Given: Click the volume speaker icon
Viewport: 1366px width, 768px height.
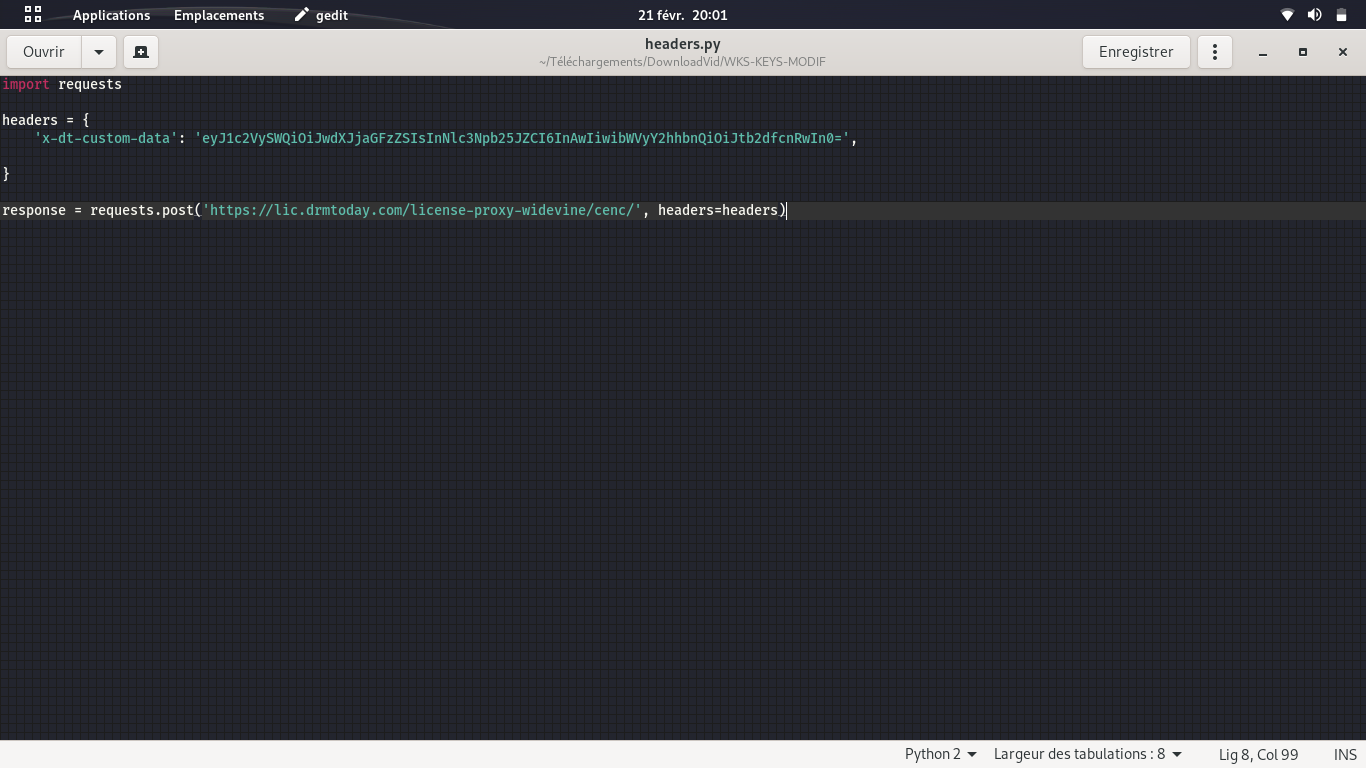Looking at the screenshot, I should 1314,15.
